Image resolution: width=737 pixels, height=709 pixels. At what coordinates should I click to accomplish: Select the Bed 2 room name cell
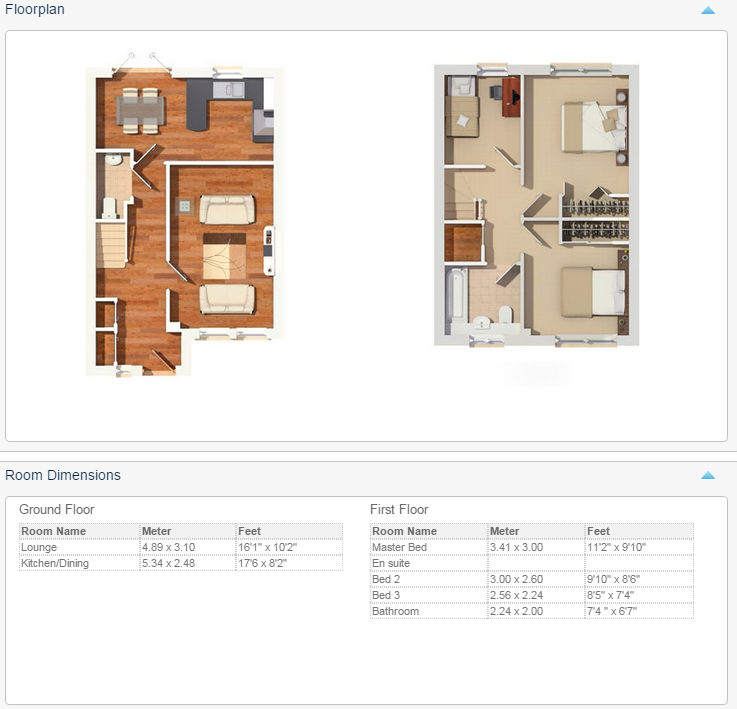pyautogui.click(x=386, y=580)
